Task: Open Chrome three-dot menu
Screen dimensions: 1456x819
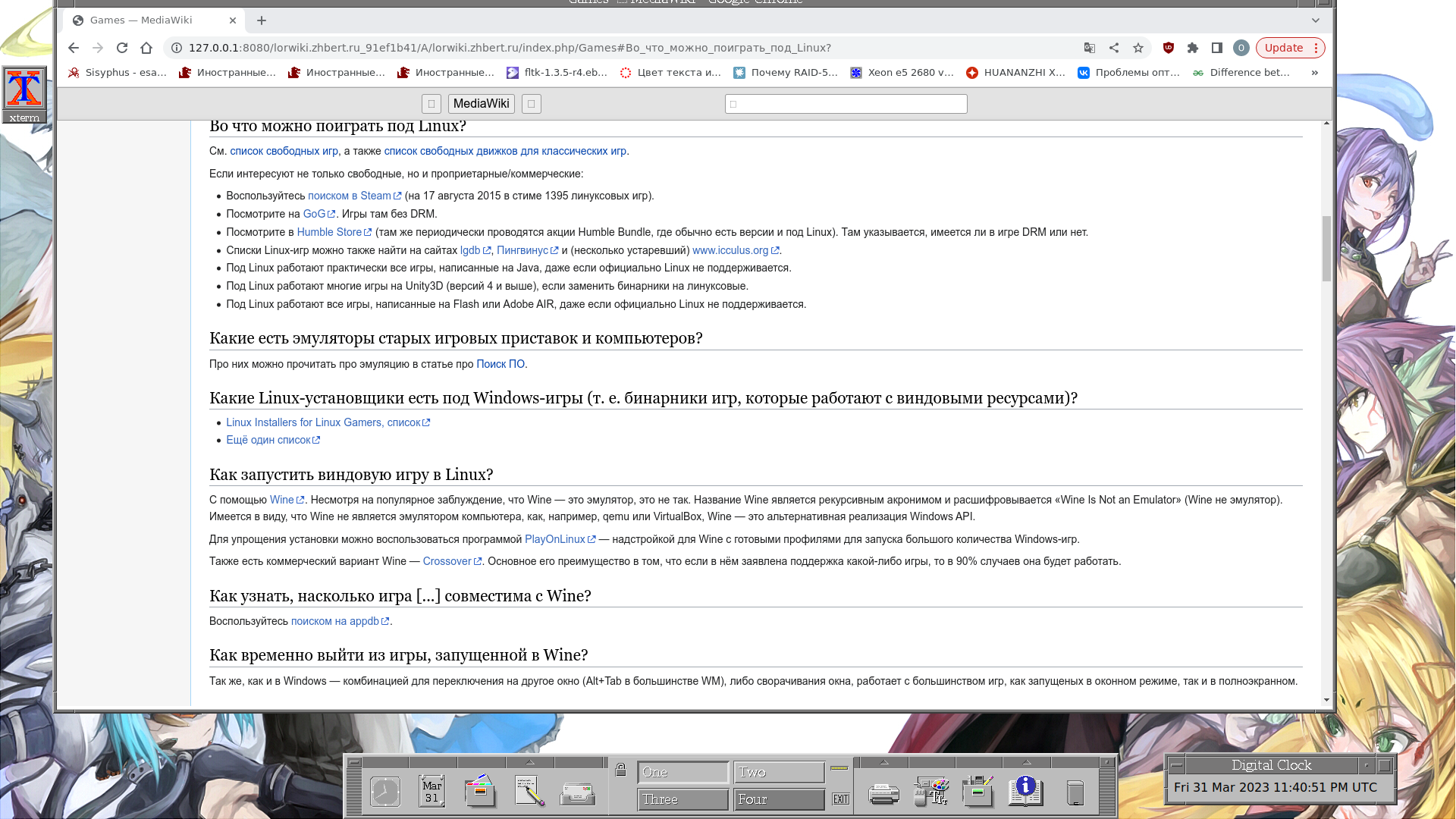Action: pyautogui.click(x=1316, y=48)
